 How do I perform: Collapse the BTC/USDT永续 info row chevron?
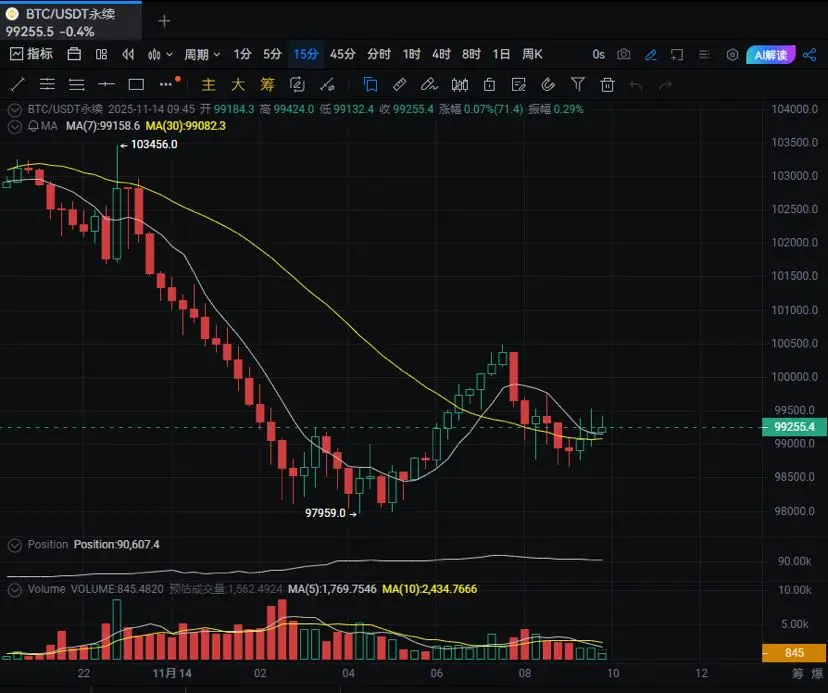pyautogui.click(x=15, y=110)
